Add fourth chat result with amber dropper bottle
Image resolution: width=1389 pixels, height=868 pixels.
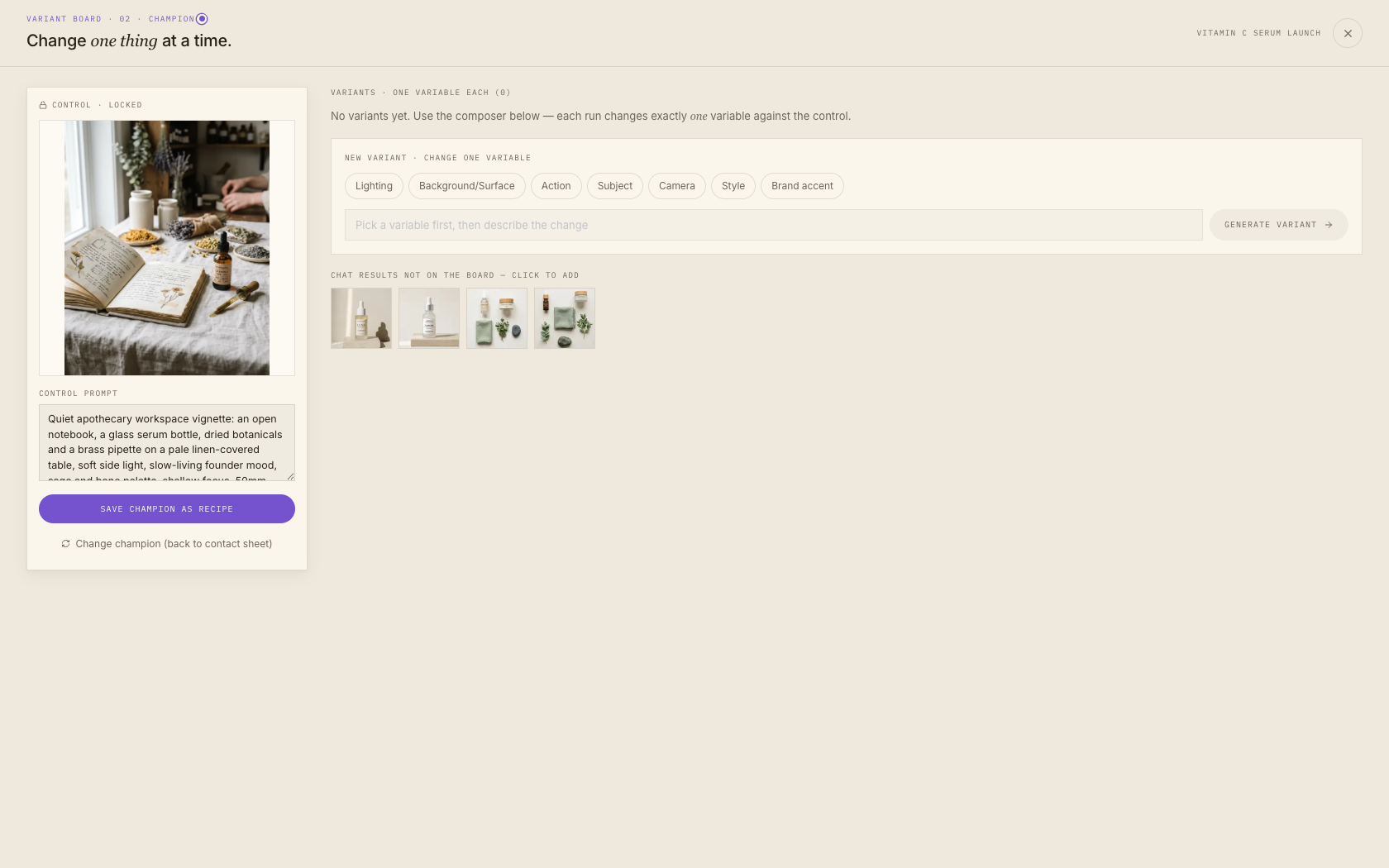tap(565, 318)
